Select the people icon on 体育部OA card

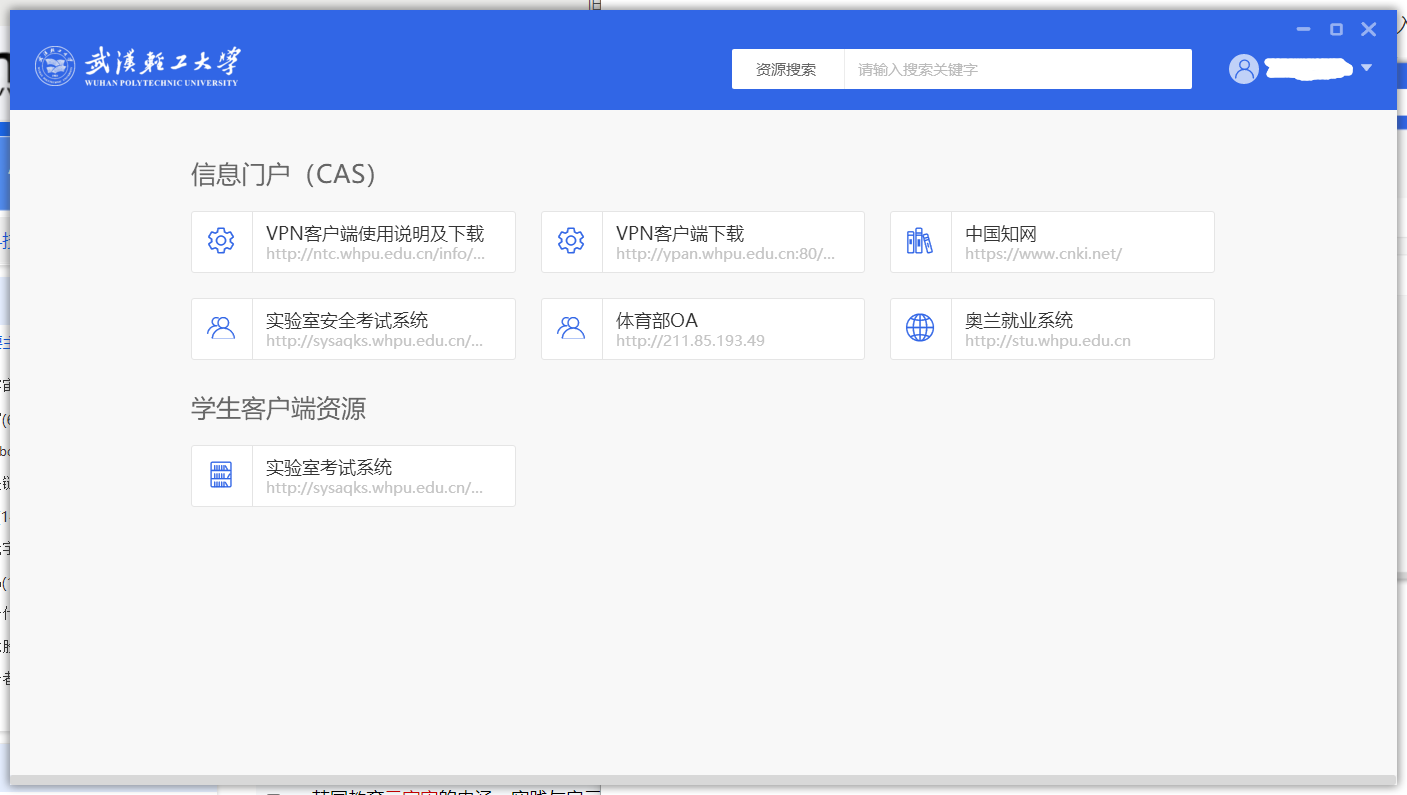571,328
